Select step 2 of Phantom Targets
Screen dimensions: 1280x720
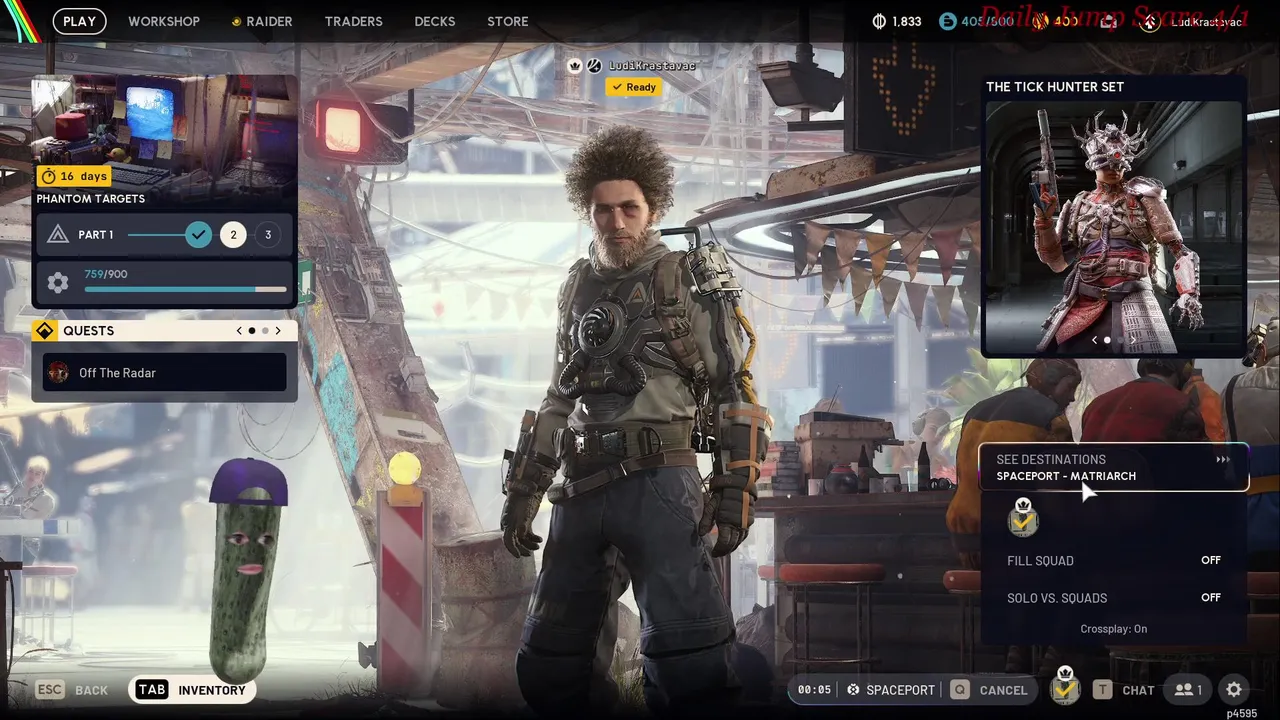click(x=233, y=235)
